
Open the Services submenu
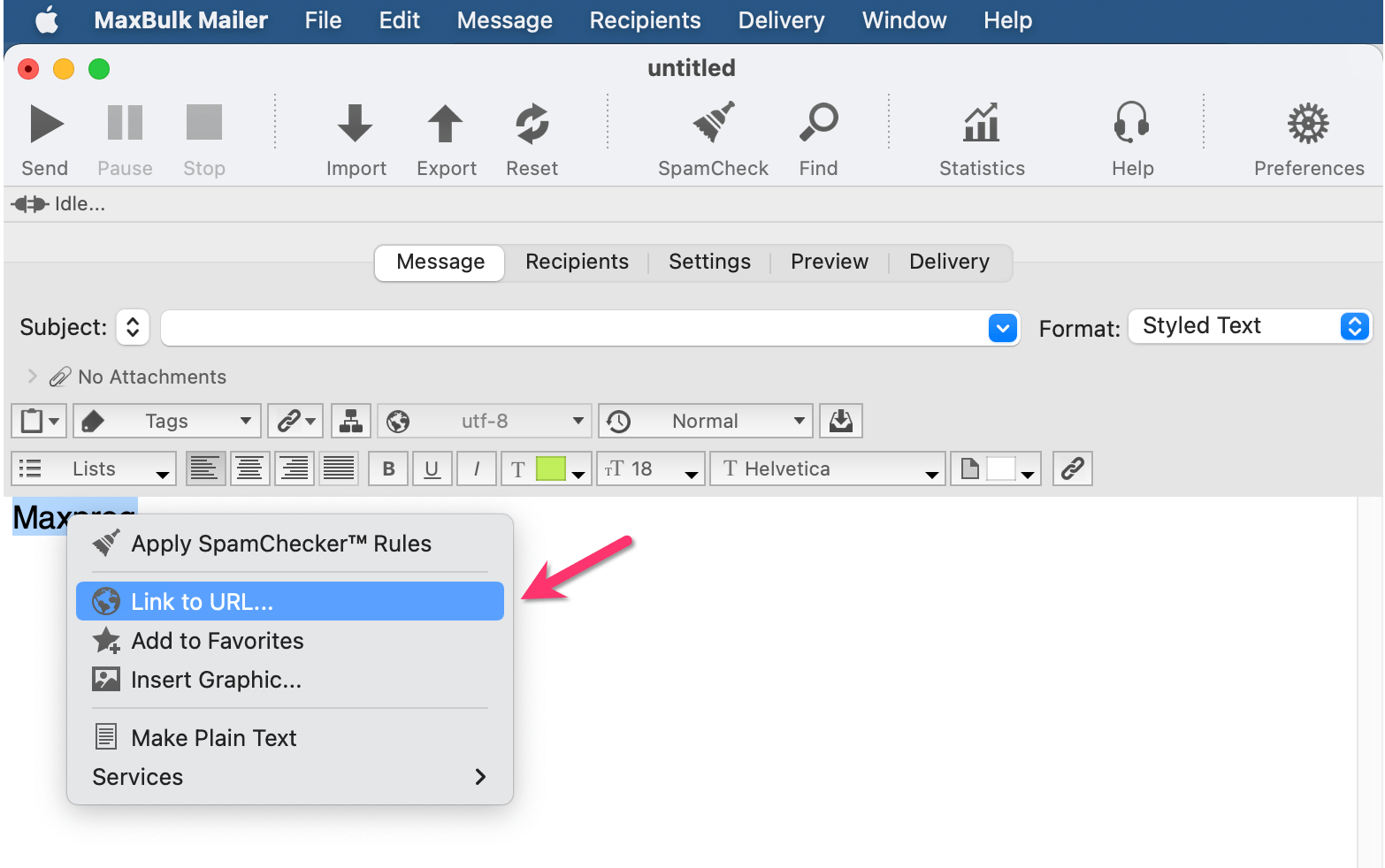click(290, 777)
